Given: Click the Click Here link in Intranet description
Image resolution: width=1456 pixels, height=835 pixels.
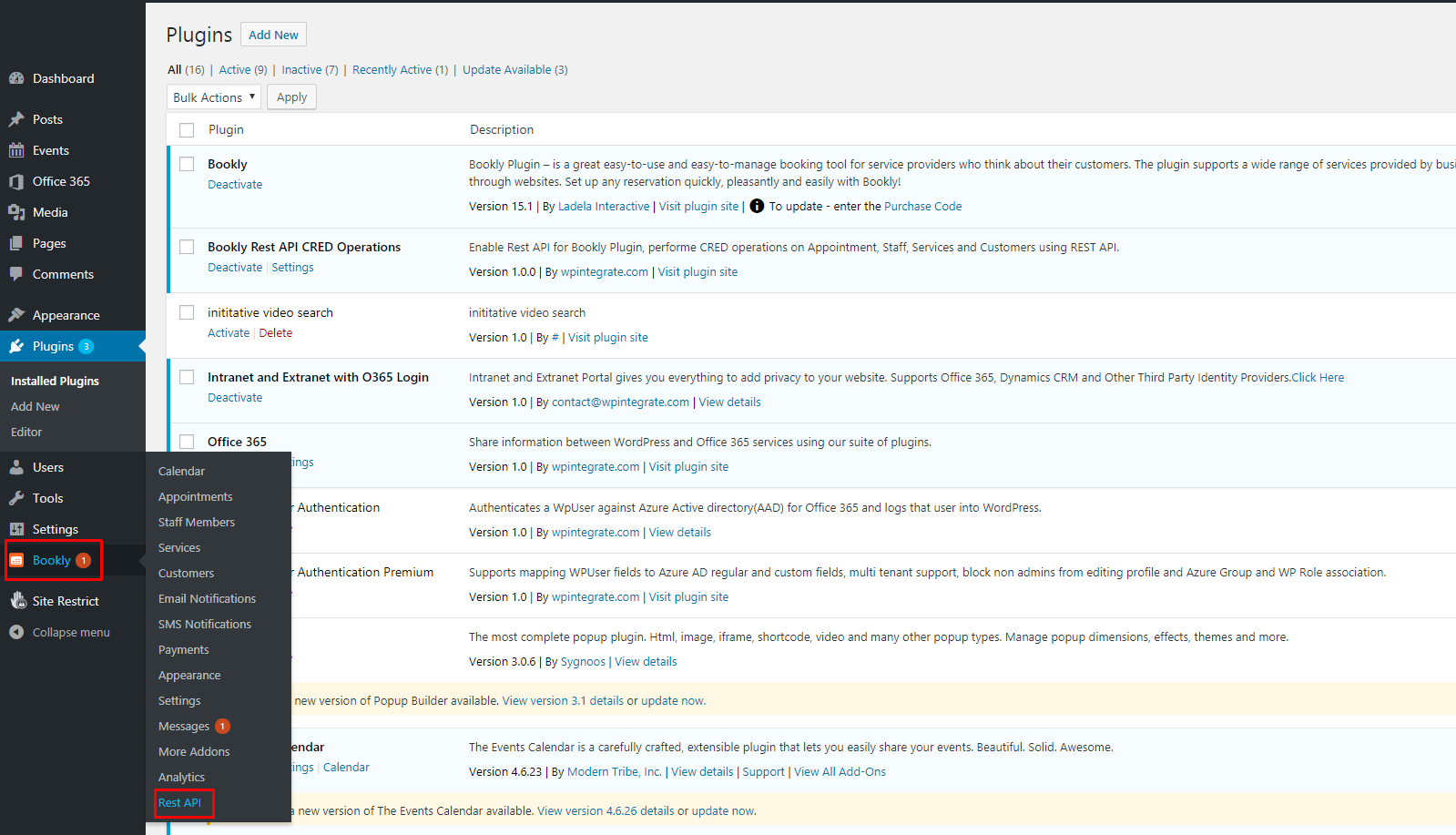Looking at the screenshot, I should [1318, 377].
